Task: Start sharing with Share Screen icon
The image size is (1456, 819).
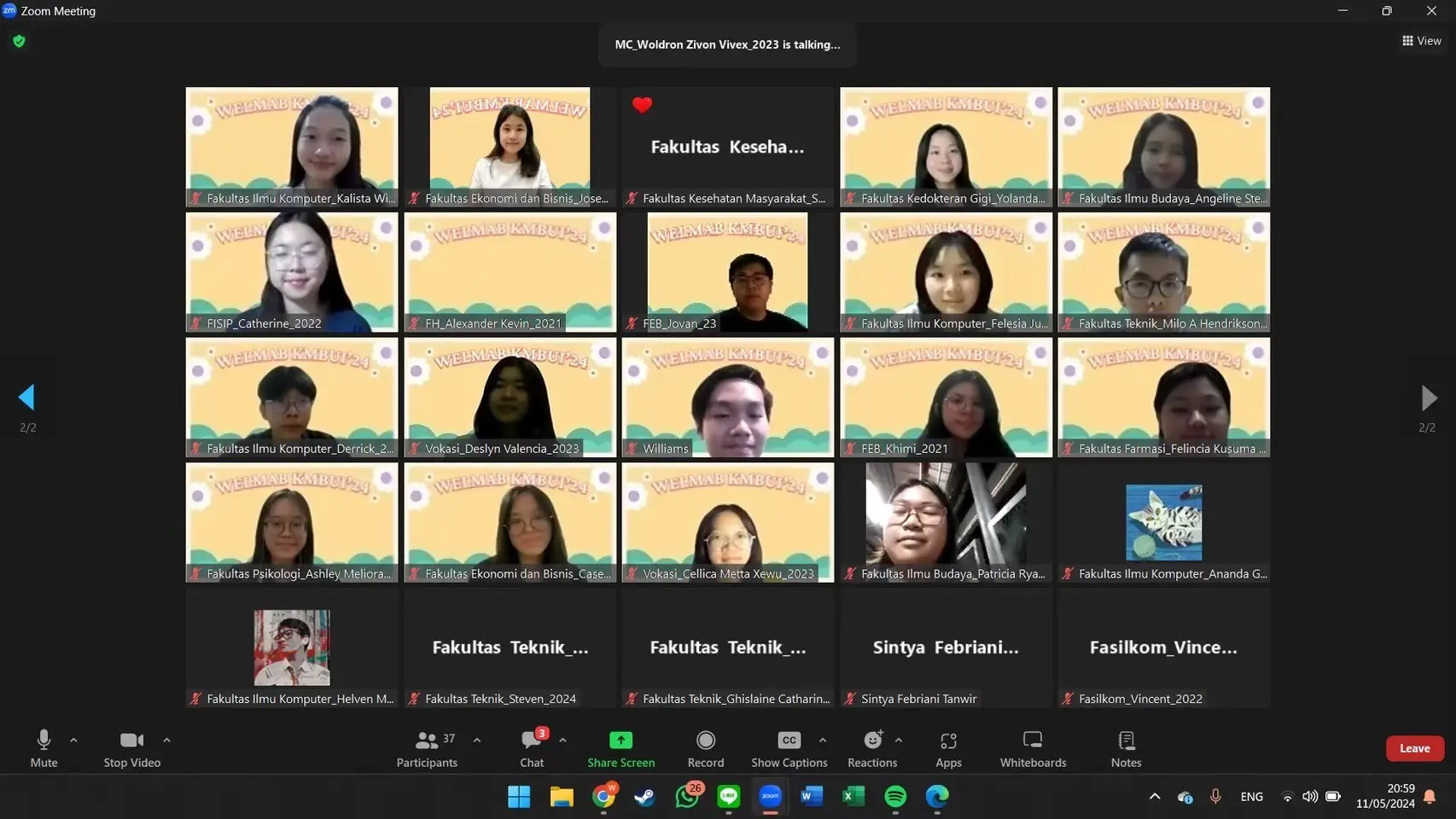Action: [620, 740]
